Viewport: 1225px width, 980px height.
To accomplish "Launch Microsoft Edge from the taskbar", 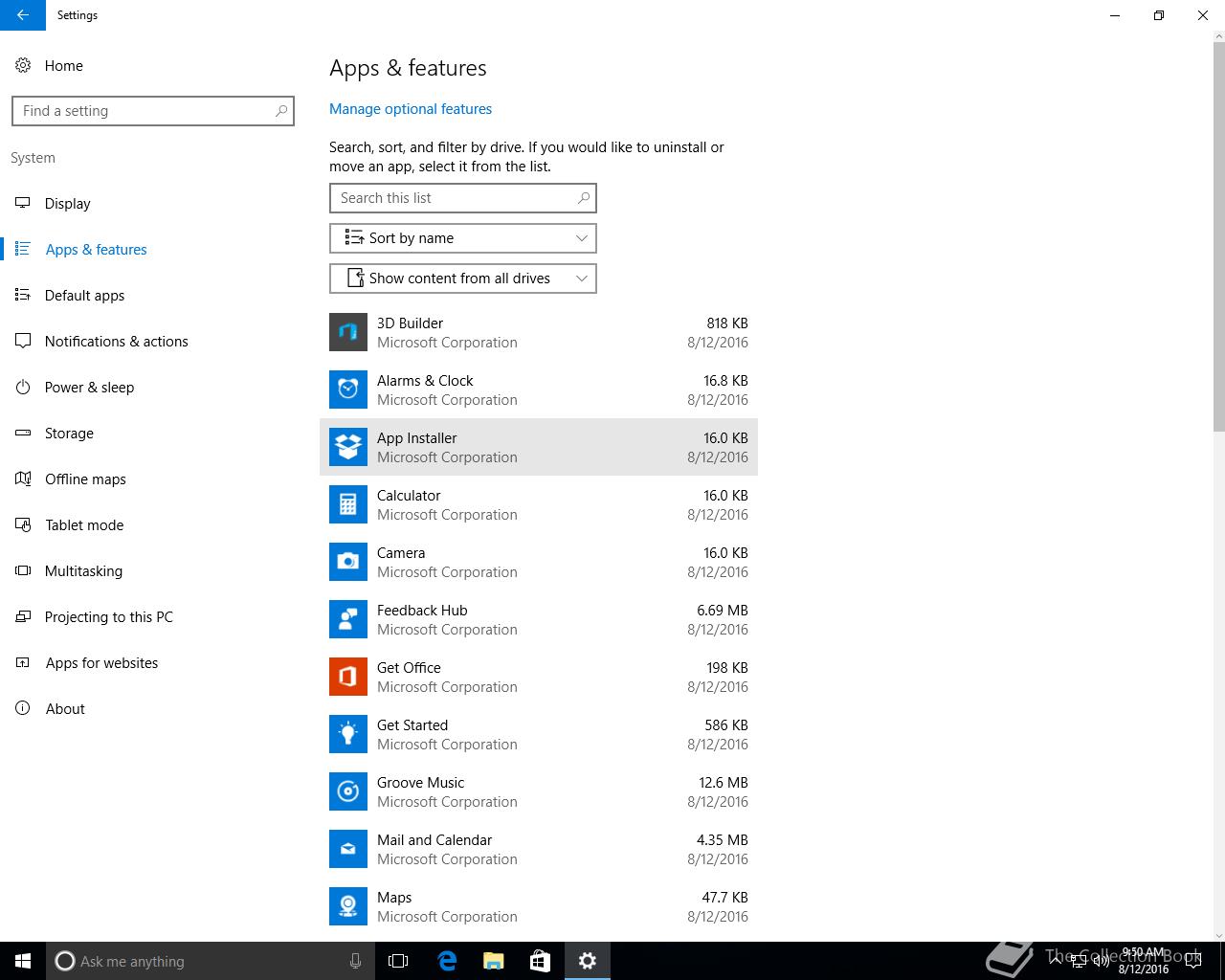I will pyautogui.click(x=447, y=961).
